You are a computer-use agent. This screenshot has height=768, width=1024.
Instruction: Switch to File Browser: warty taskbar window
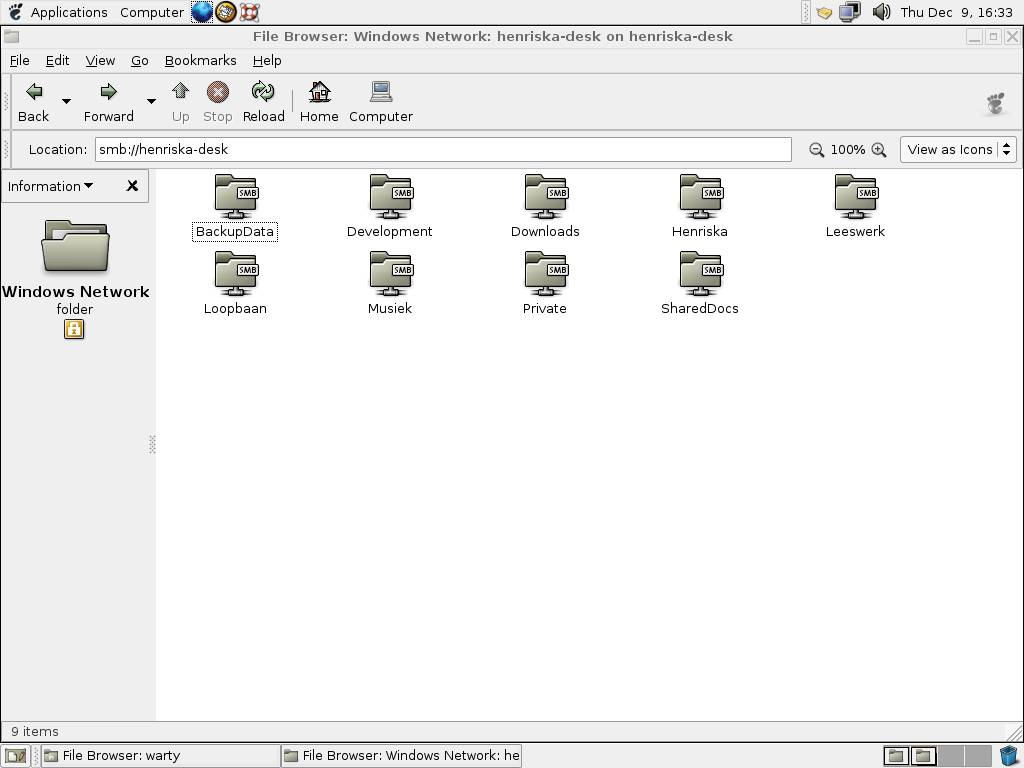(160, 755)
